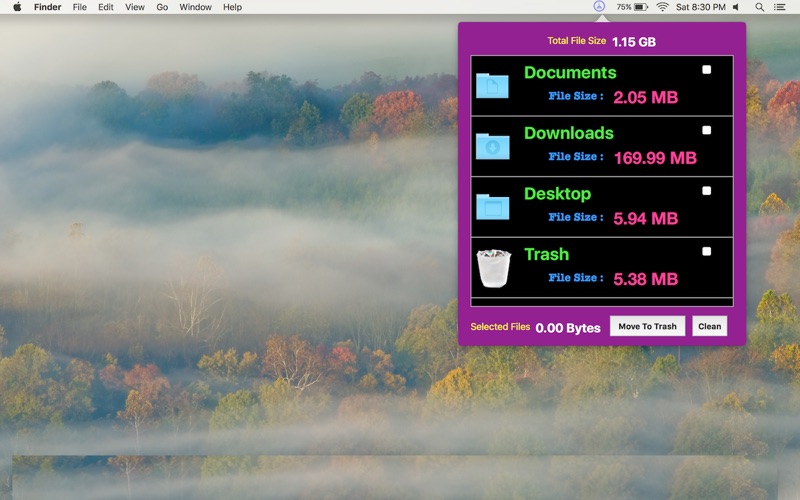
Task: Click the Downloads folder icon
Action: pyautogui.click(x=492, y=146)
